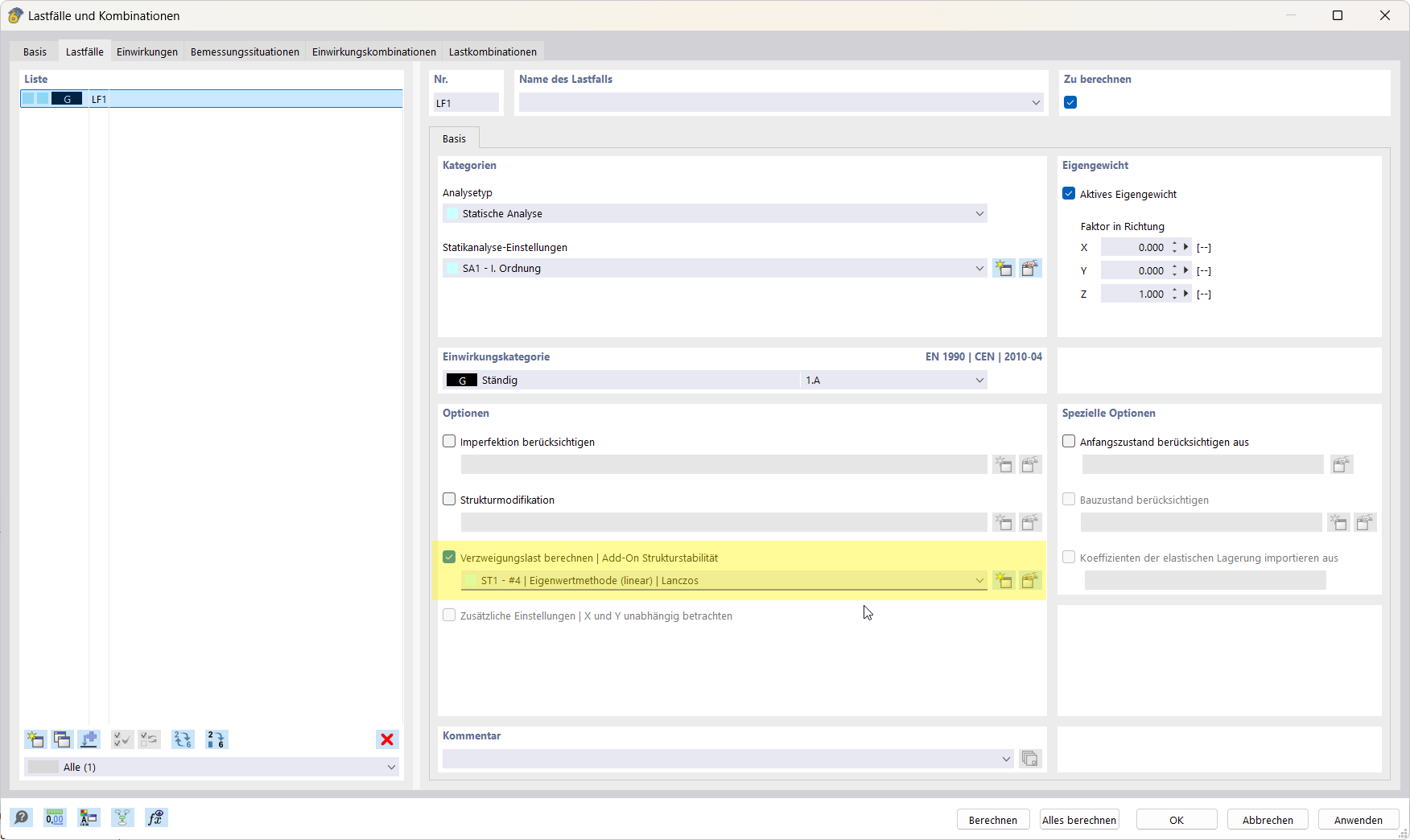Toggle the Zu berechnen checkbox
This screenshot has height=840, width=1410.
(1070, 102)
